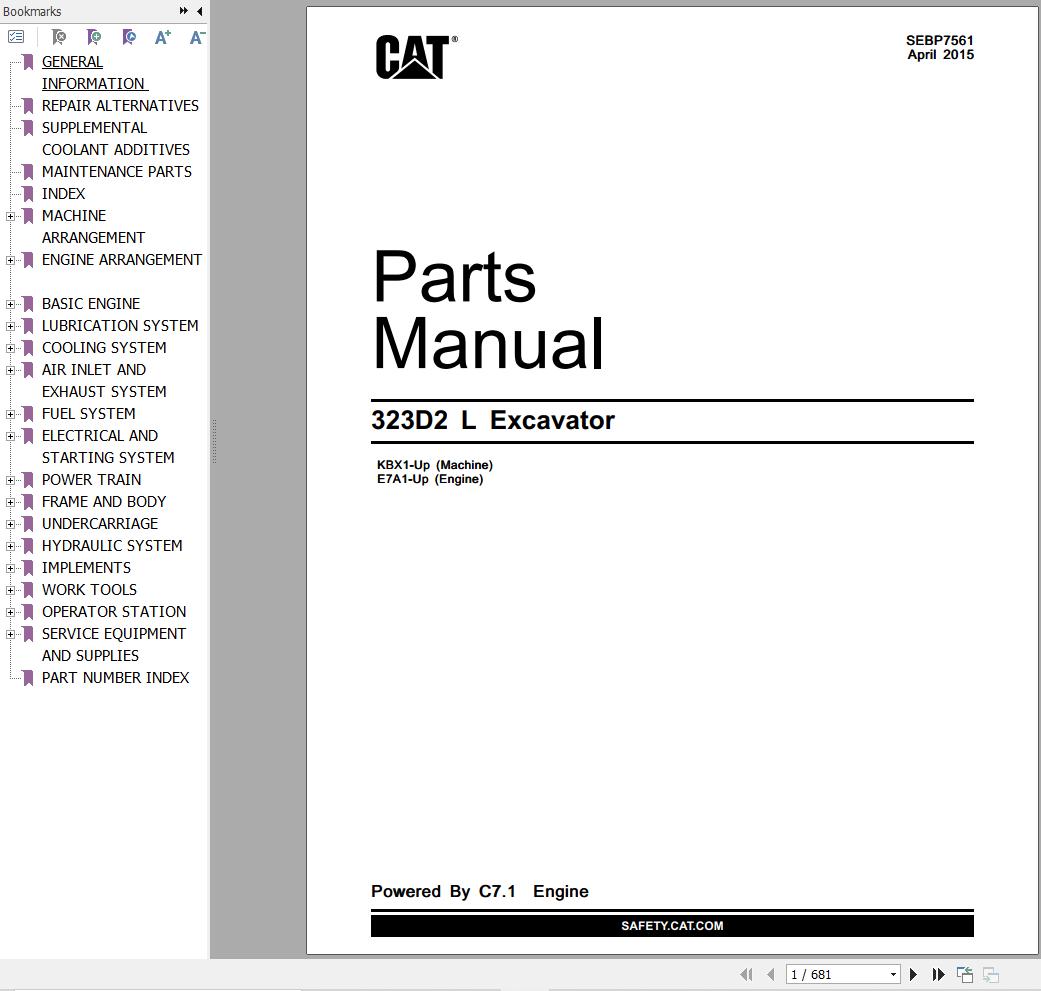Expand the FUEL SYSTEM bookmark
1041x991 pixels.
point(10,414)
